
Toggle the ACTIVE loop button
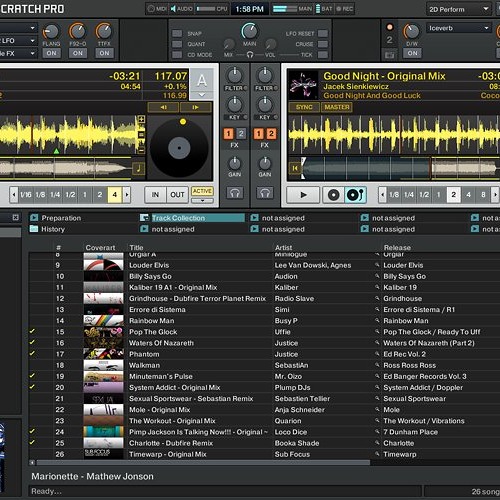pyautogui.click(x=202, y=191)
